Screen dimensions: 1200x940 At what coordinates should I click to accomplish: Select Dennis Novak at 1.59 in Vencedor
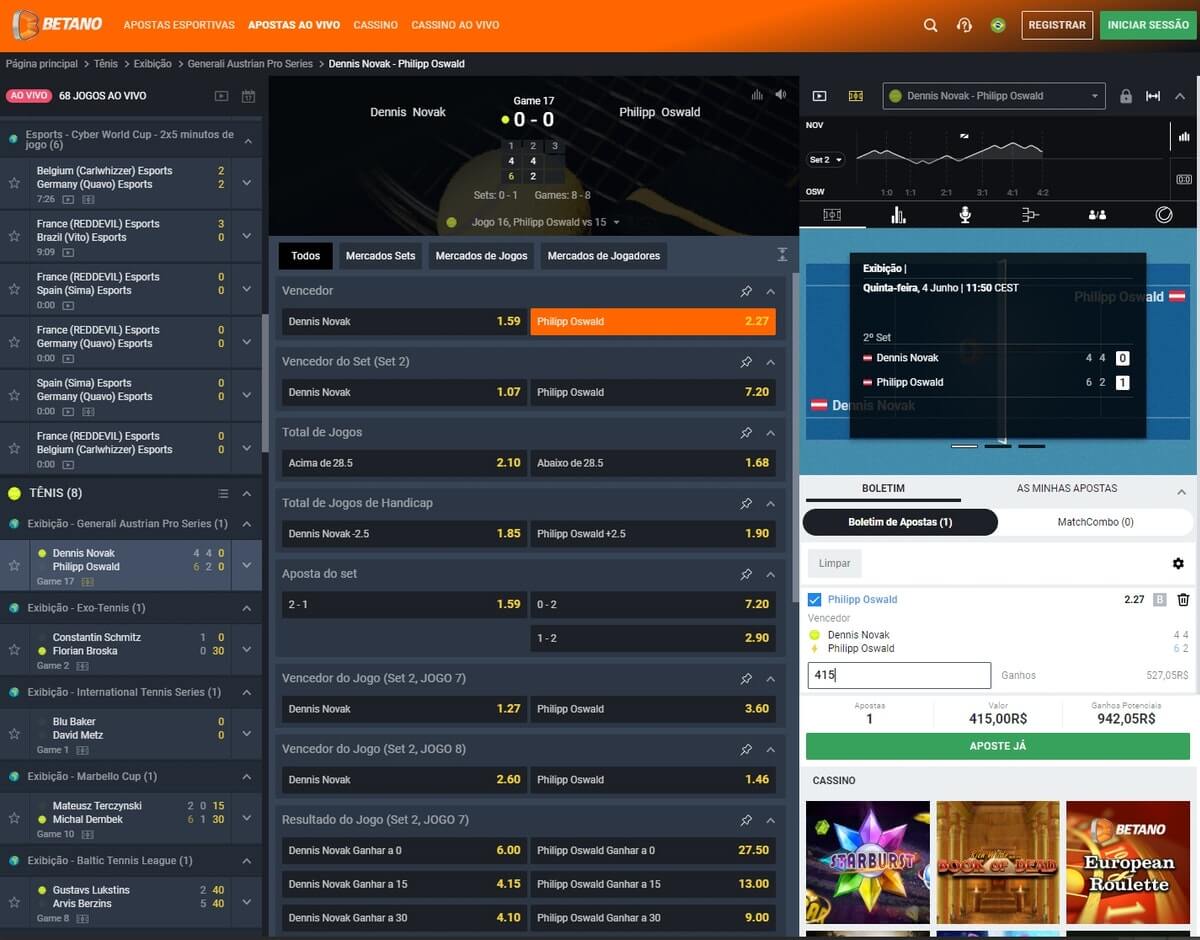403,322
